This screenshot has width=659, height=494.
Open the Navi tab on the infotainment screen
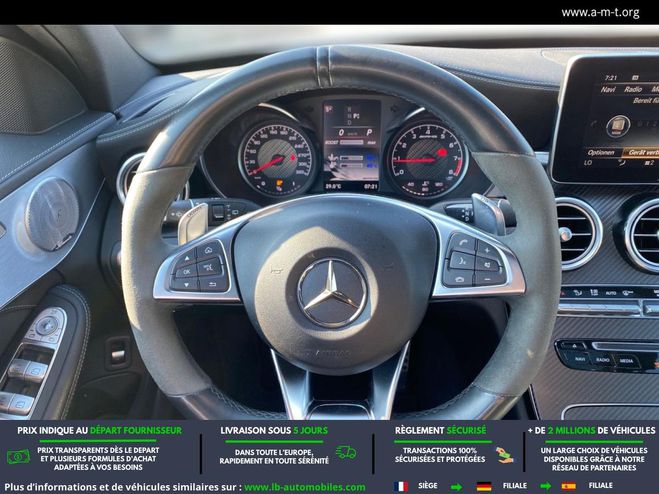pos(608,90)
